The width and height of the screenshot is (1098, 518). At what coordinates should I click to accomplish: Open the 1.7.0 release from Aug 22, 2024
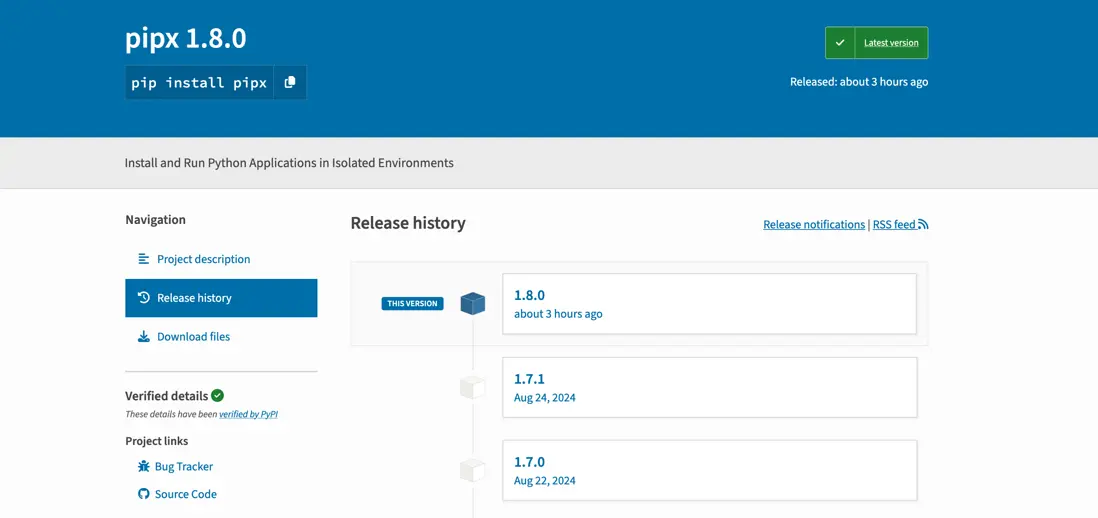point(709,470)
